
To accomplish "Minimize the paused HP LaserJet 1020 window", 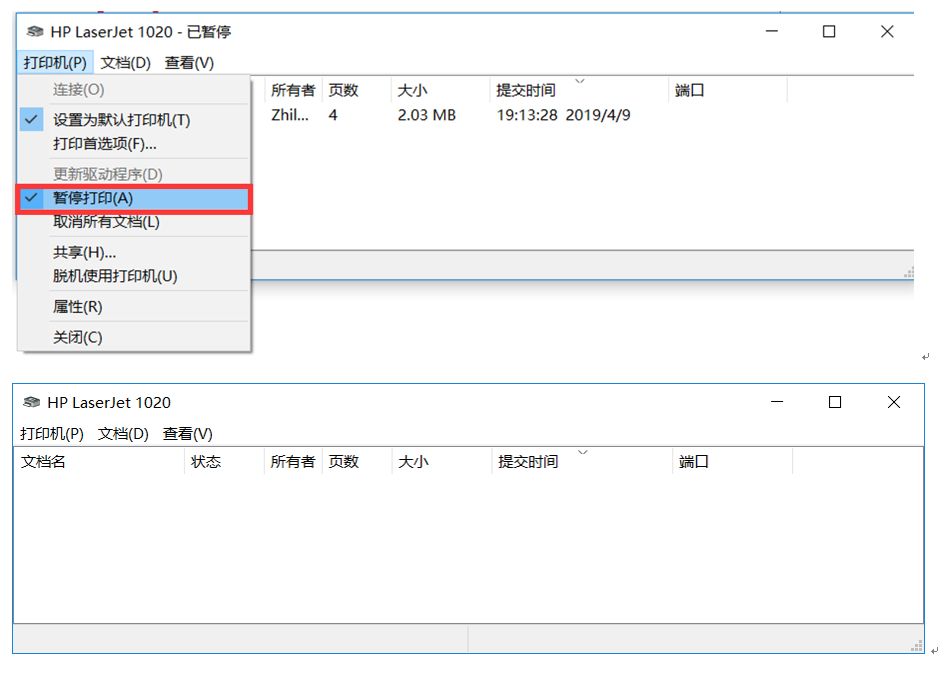I will [x=772, y=32].
